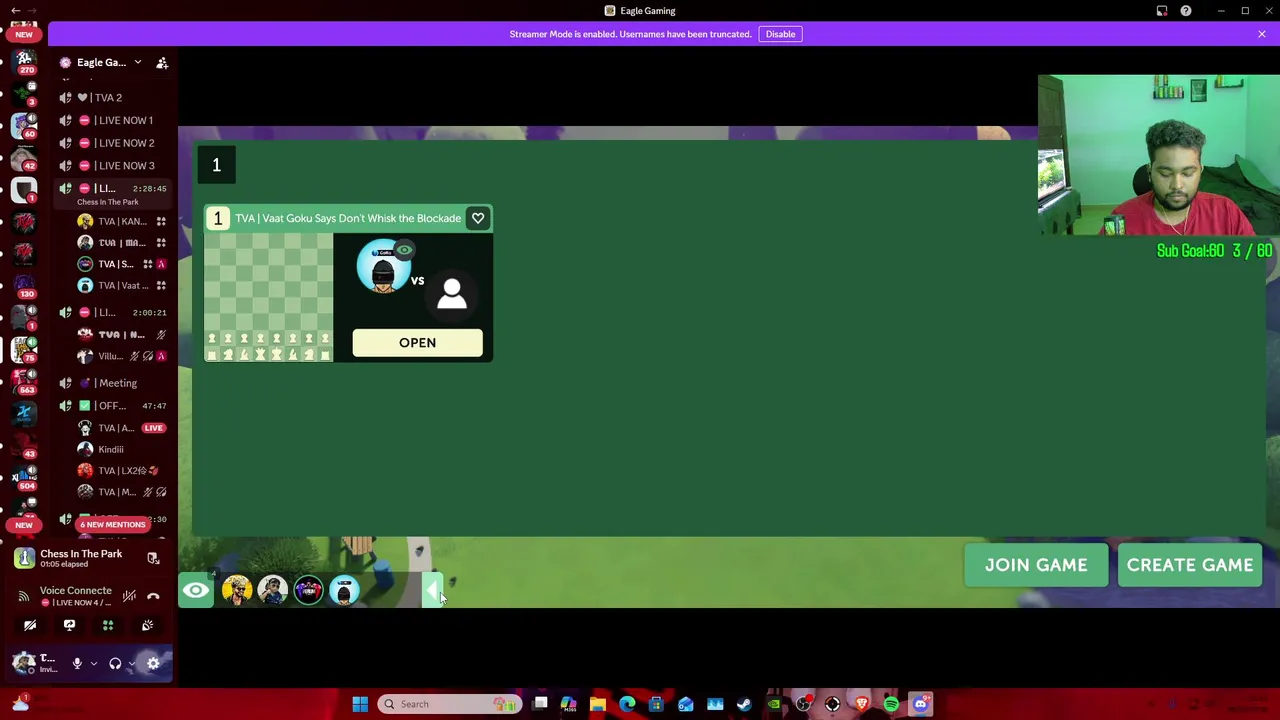The width and height of the screenshot is (1280, 720).
Task: Open Microsoft Edge from the taskbar
Action: pyautogui.click(x=627, y=704)
